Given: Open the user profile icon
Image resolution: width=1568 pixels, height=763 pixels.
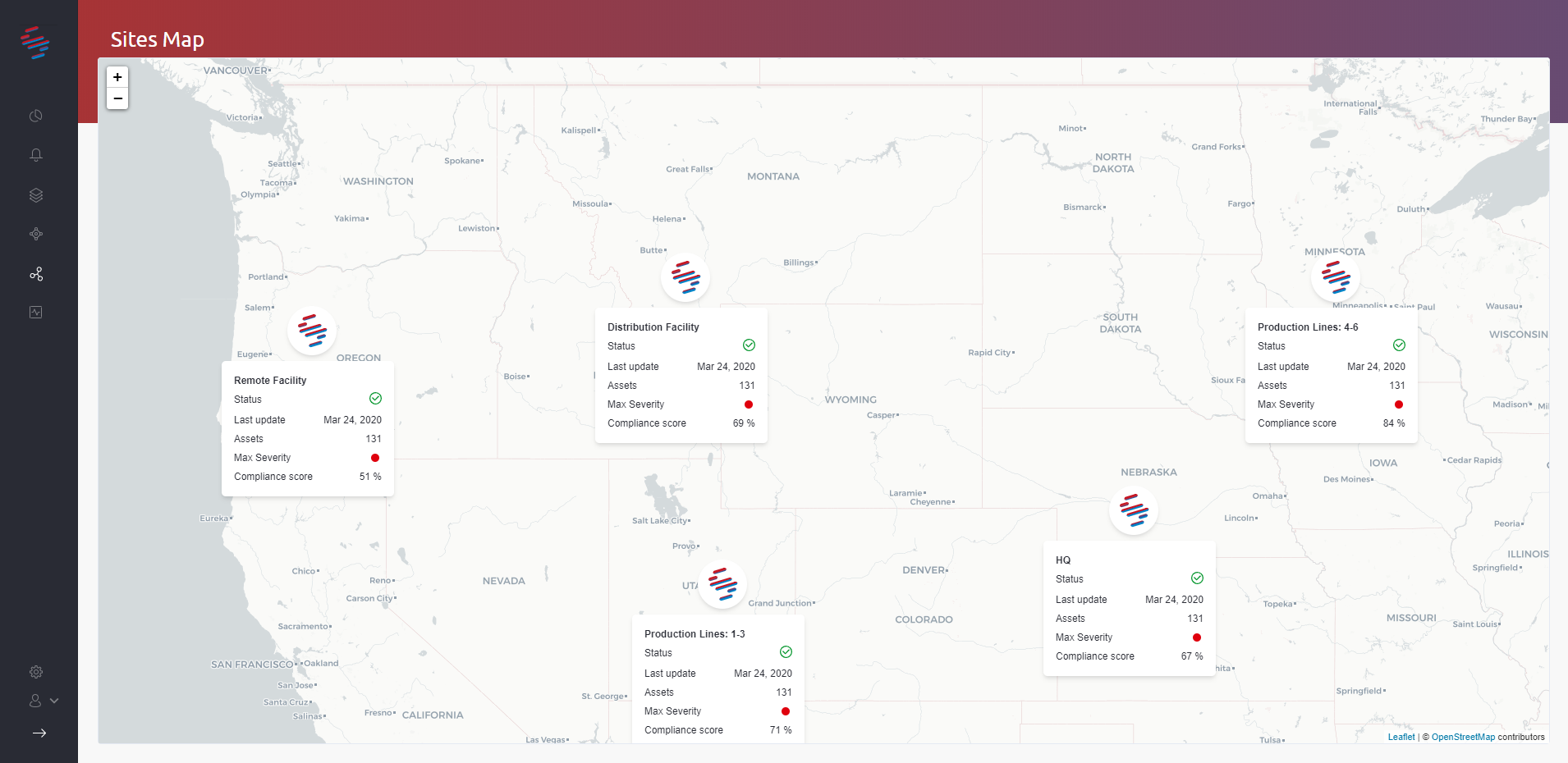Looking at the screenshot, I should coord(35,701).
